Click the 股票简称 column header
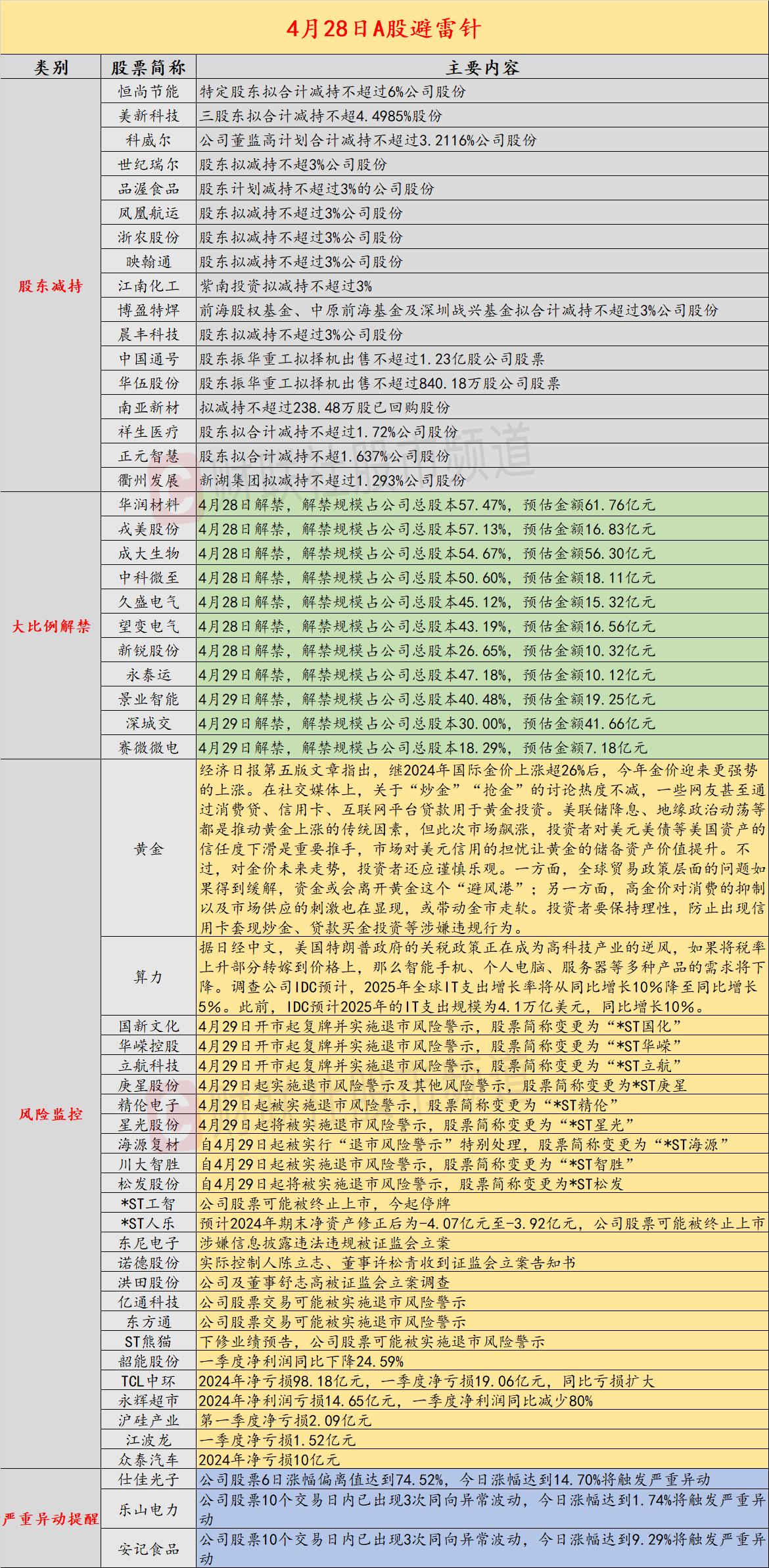 149,68
